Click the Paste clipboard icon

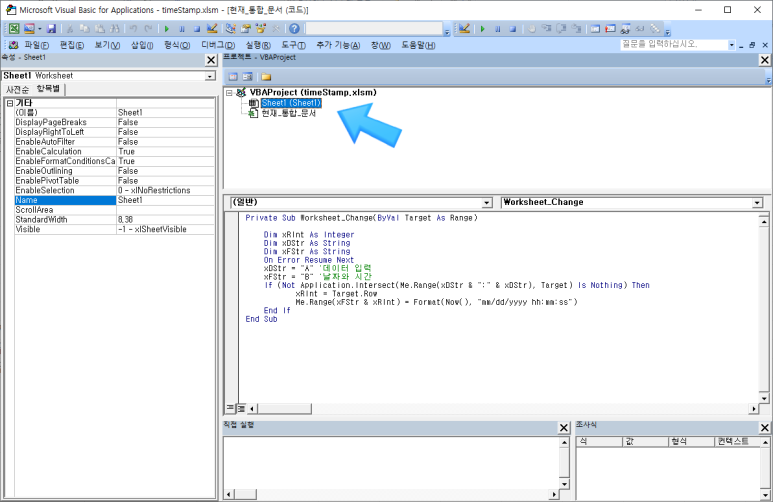100,29
